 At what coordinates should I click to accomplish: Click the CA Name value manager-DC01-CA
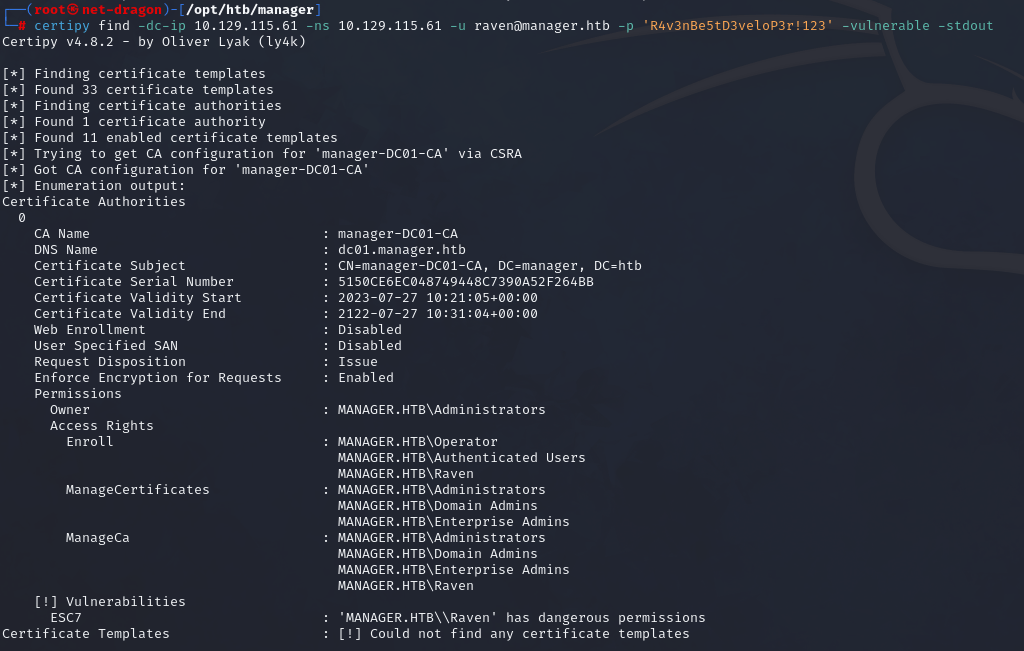point(397,233)
